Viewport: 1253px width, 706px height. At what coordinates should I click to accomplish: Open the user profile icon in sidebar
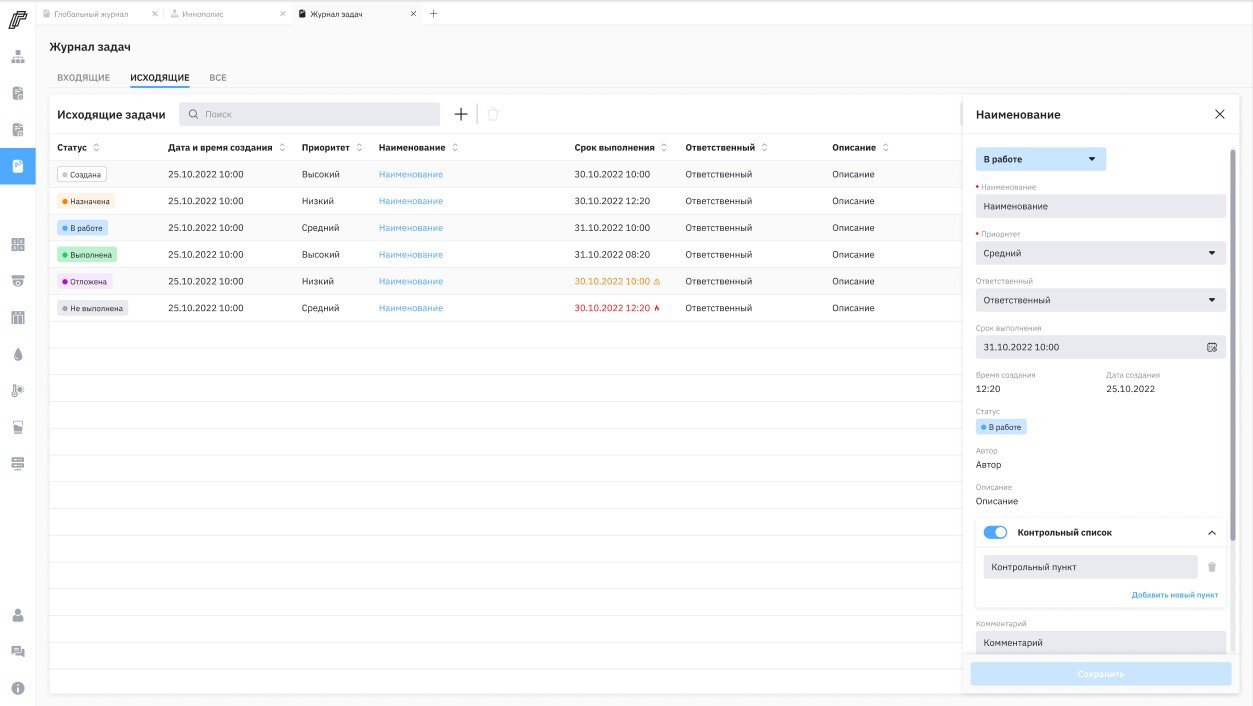coord(17,615)
